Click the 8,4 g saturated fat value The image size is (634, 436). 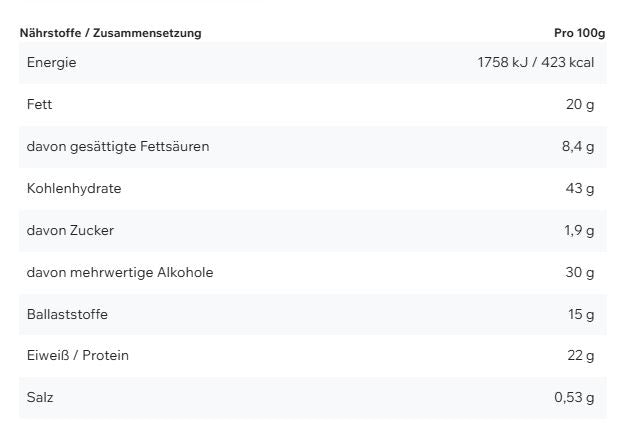pyautogui.click(x=578, y=147)
